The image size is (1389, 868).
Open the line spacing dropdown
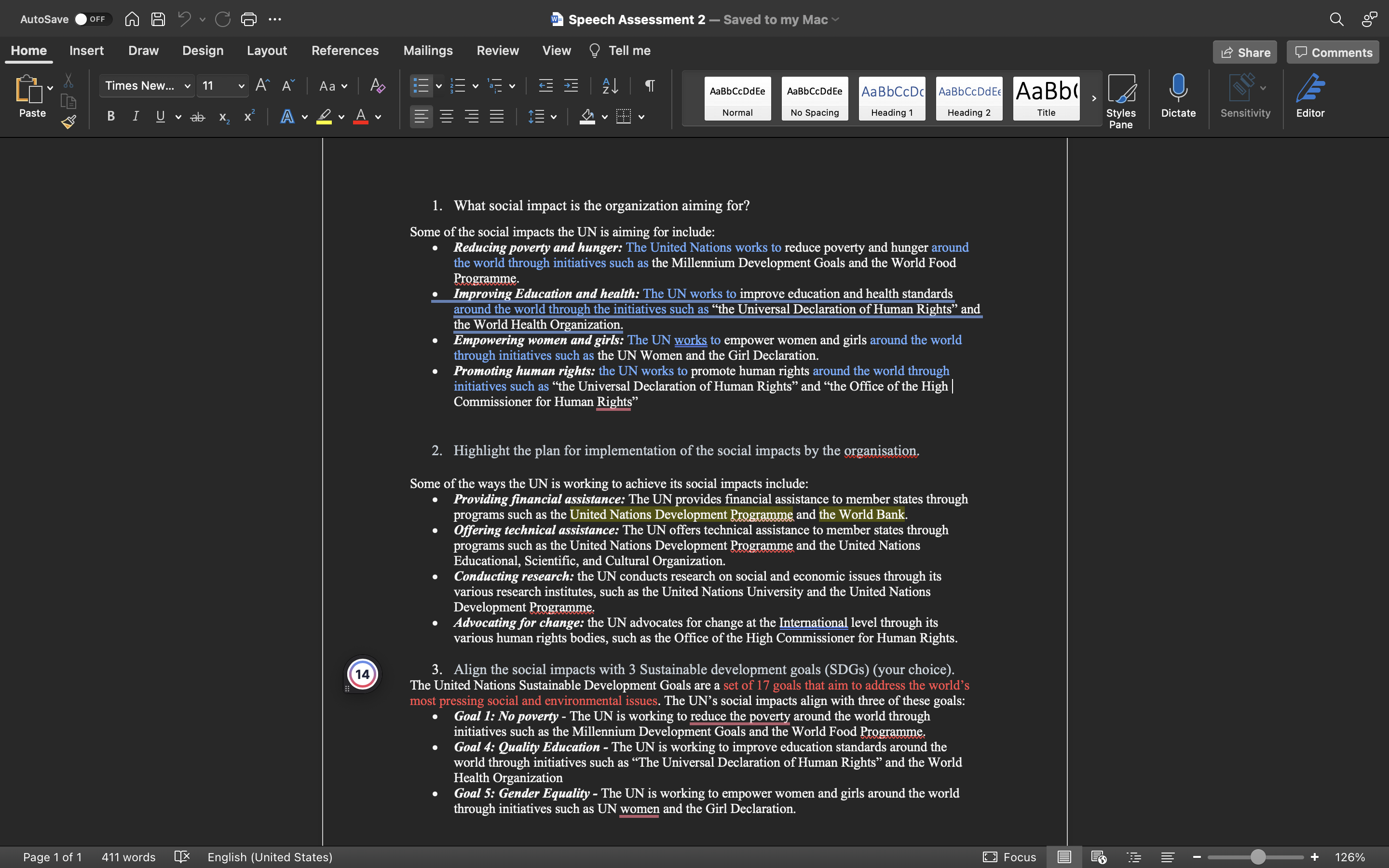point(542,116)
